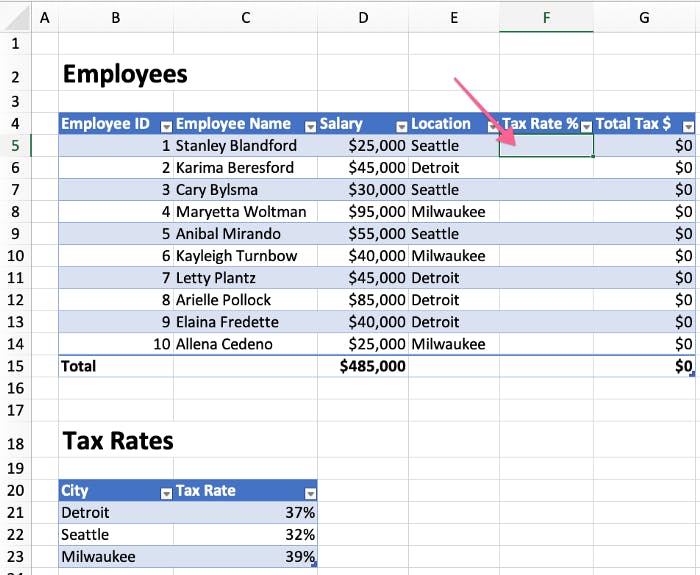Open the Salary column filter dropdown
The width and height of the screenshot is (700, 575).
(402, 127)
